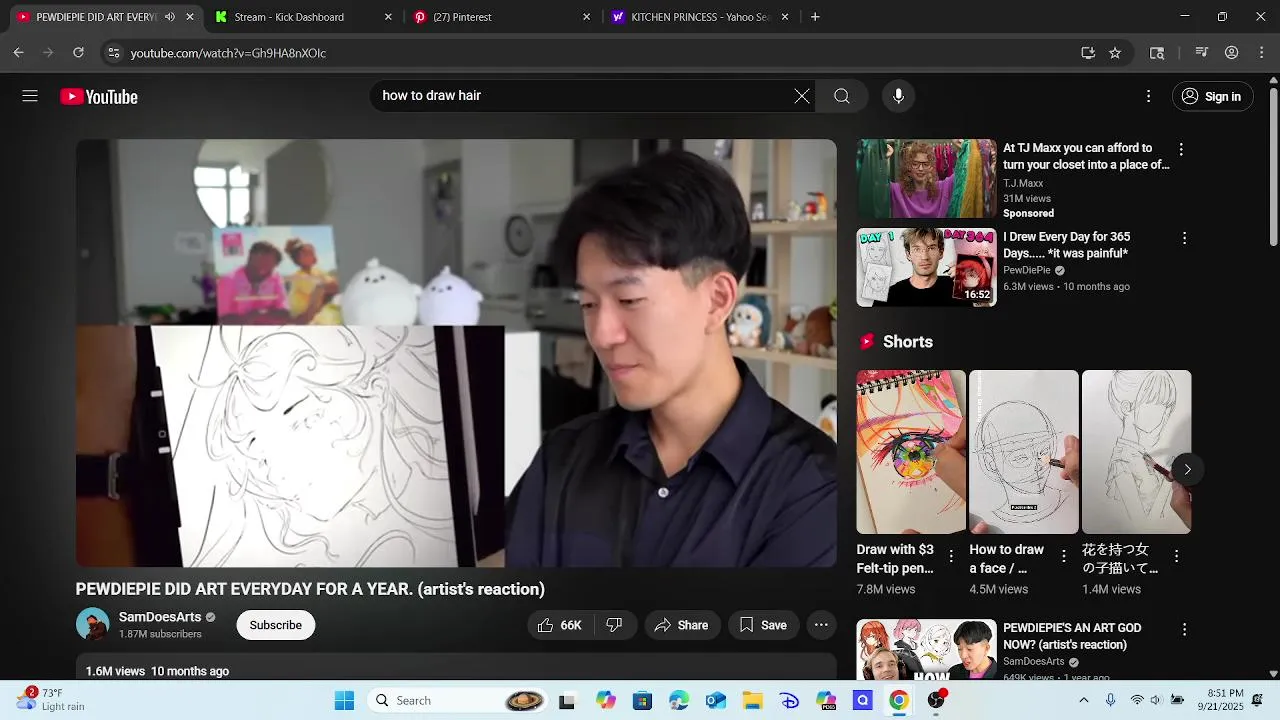Click the video player area
This screenshot has width=1280, height=720.
[x=456, y=353]
